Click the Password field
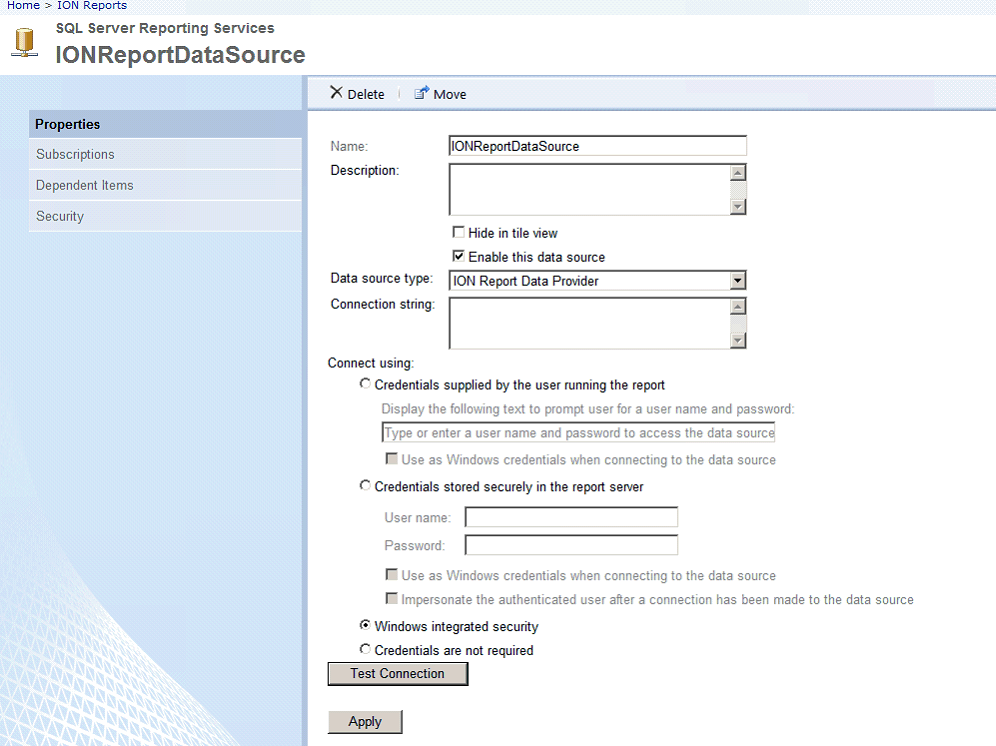 coord(571,545)
